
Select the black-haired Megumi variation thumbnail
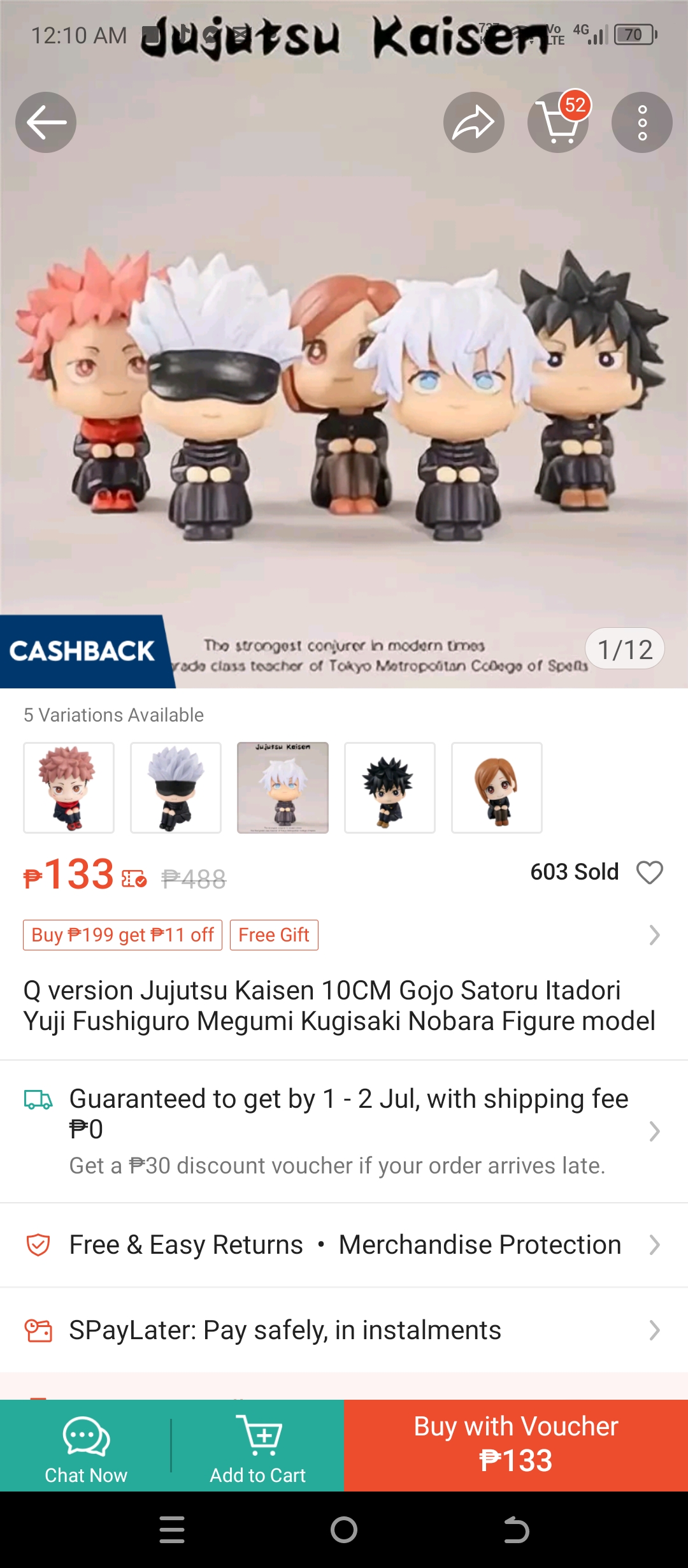pos(390,788)
